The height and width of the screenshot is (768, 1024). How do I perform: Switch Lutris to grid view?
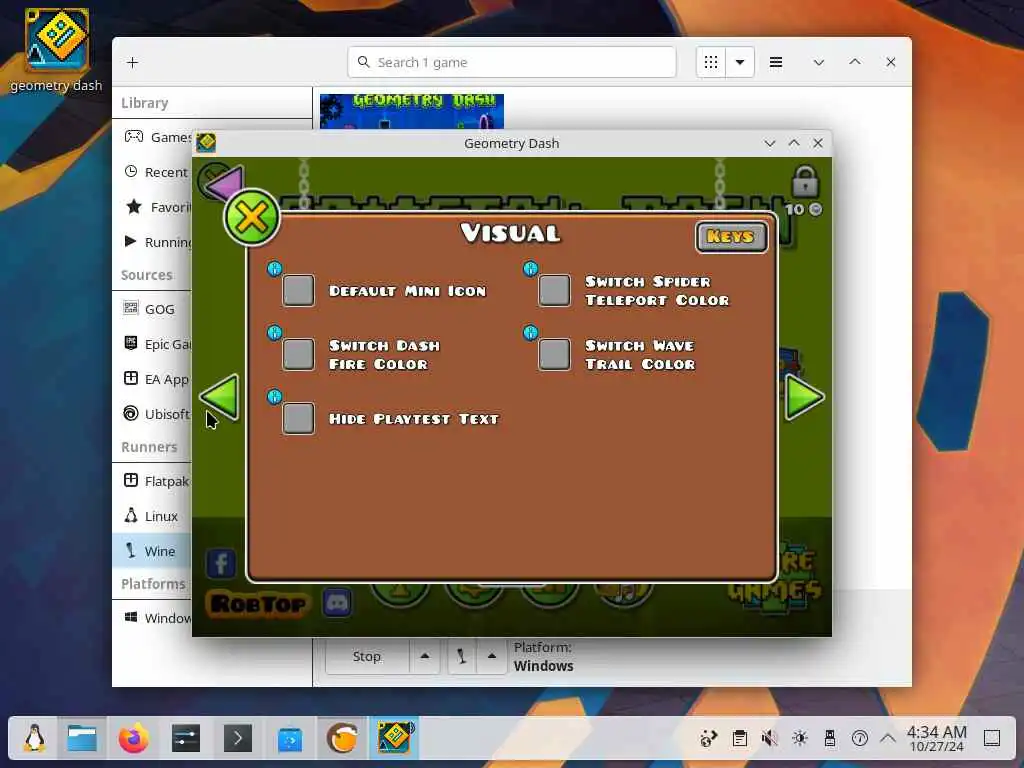coord(711,63)
